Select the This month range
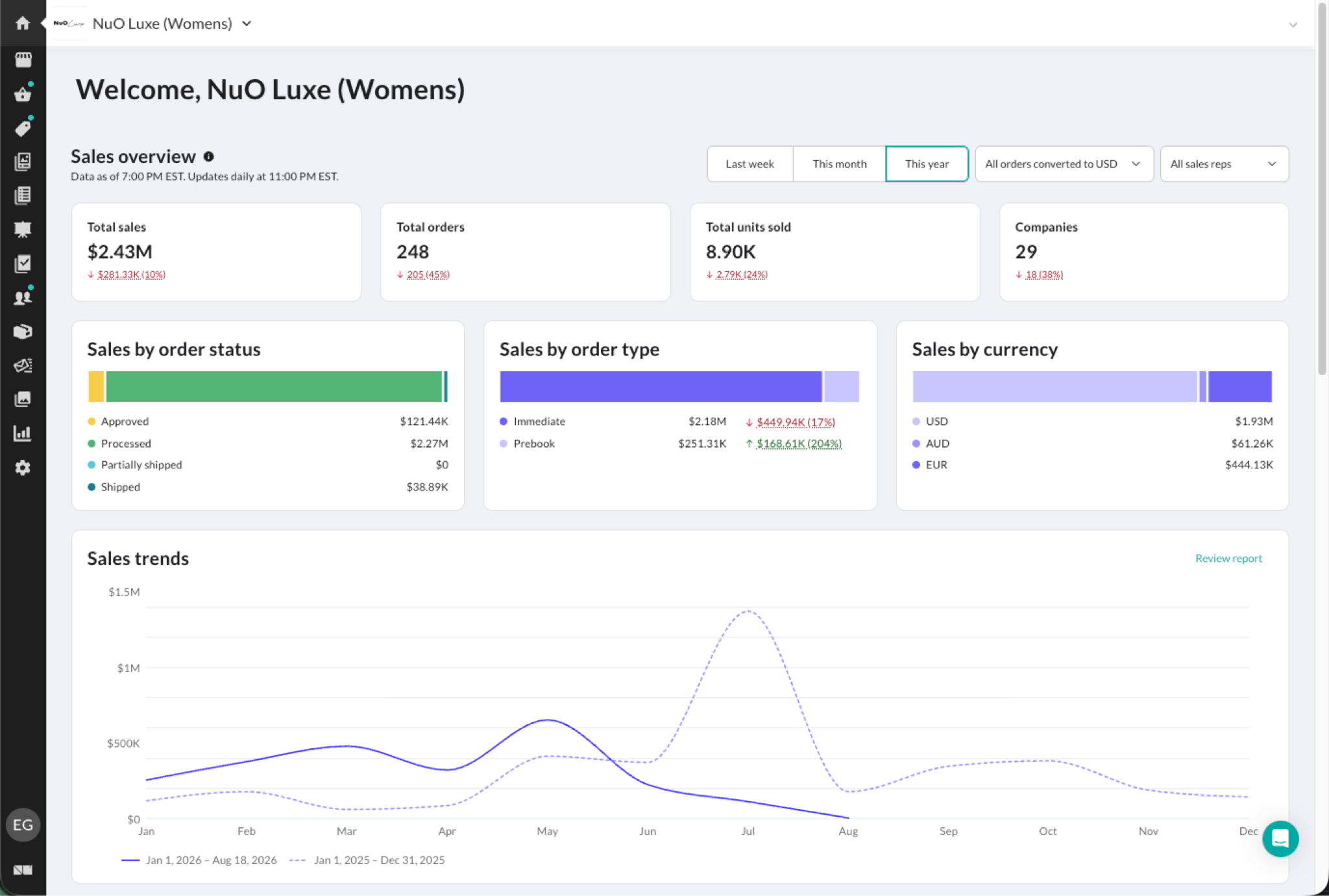Image resolution: width=1329 pixels, height=896 pixels. [x=839, y=164]
